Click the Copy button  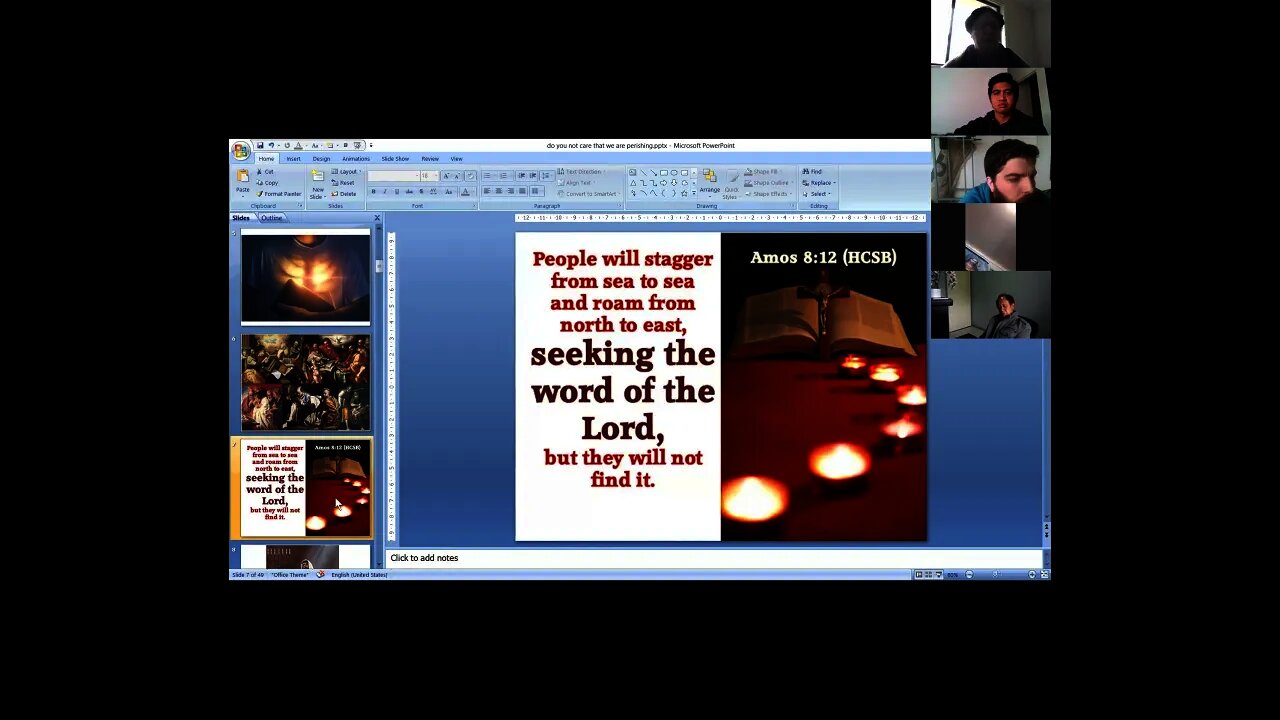(267, 183)
